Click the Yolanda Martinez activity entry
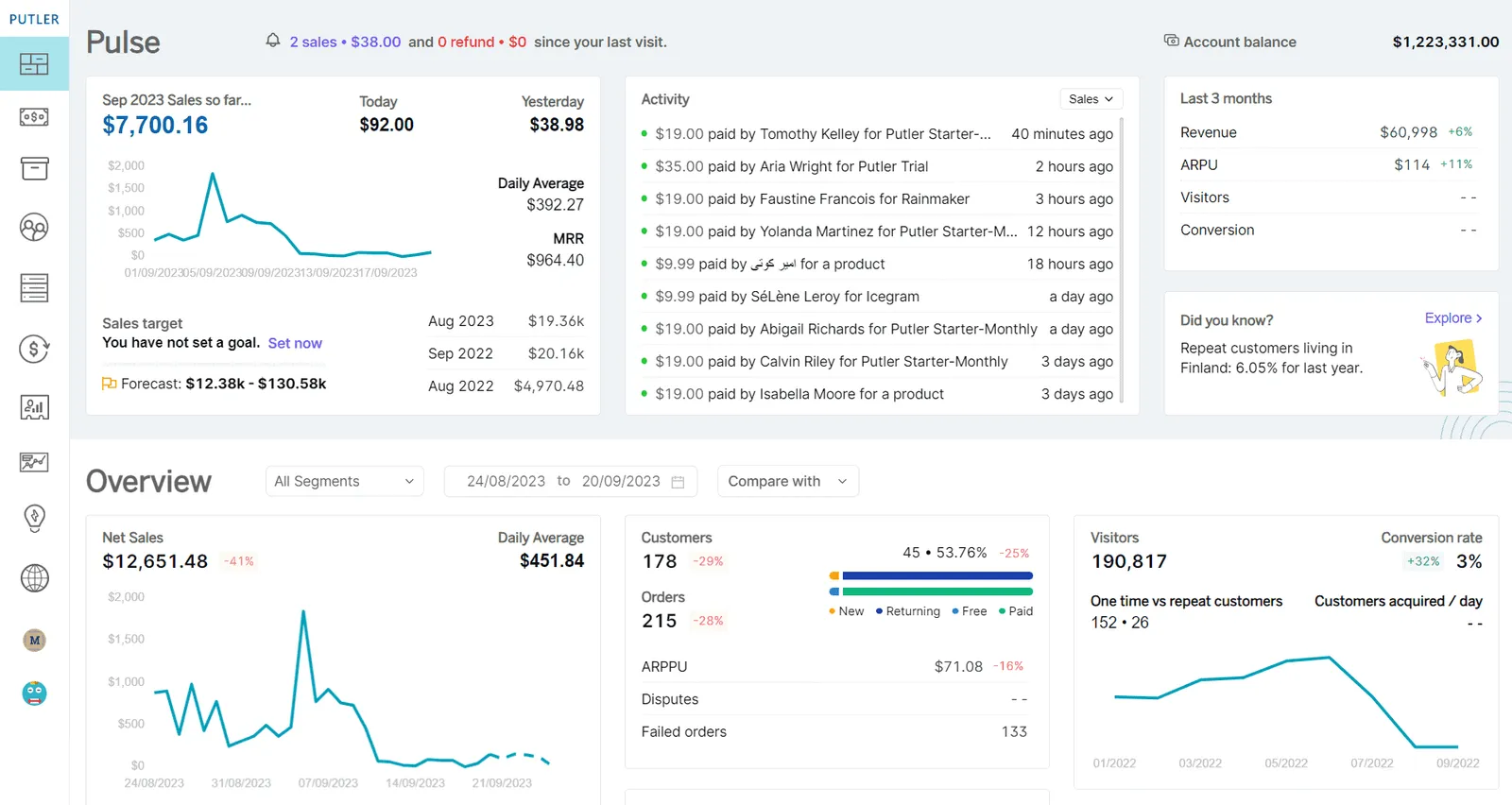 click(x=877, y=231)
